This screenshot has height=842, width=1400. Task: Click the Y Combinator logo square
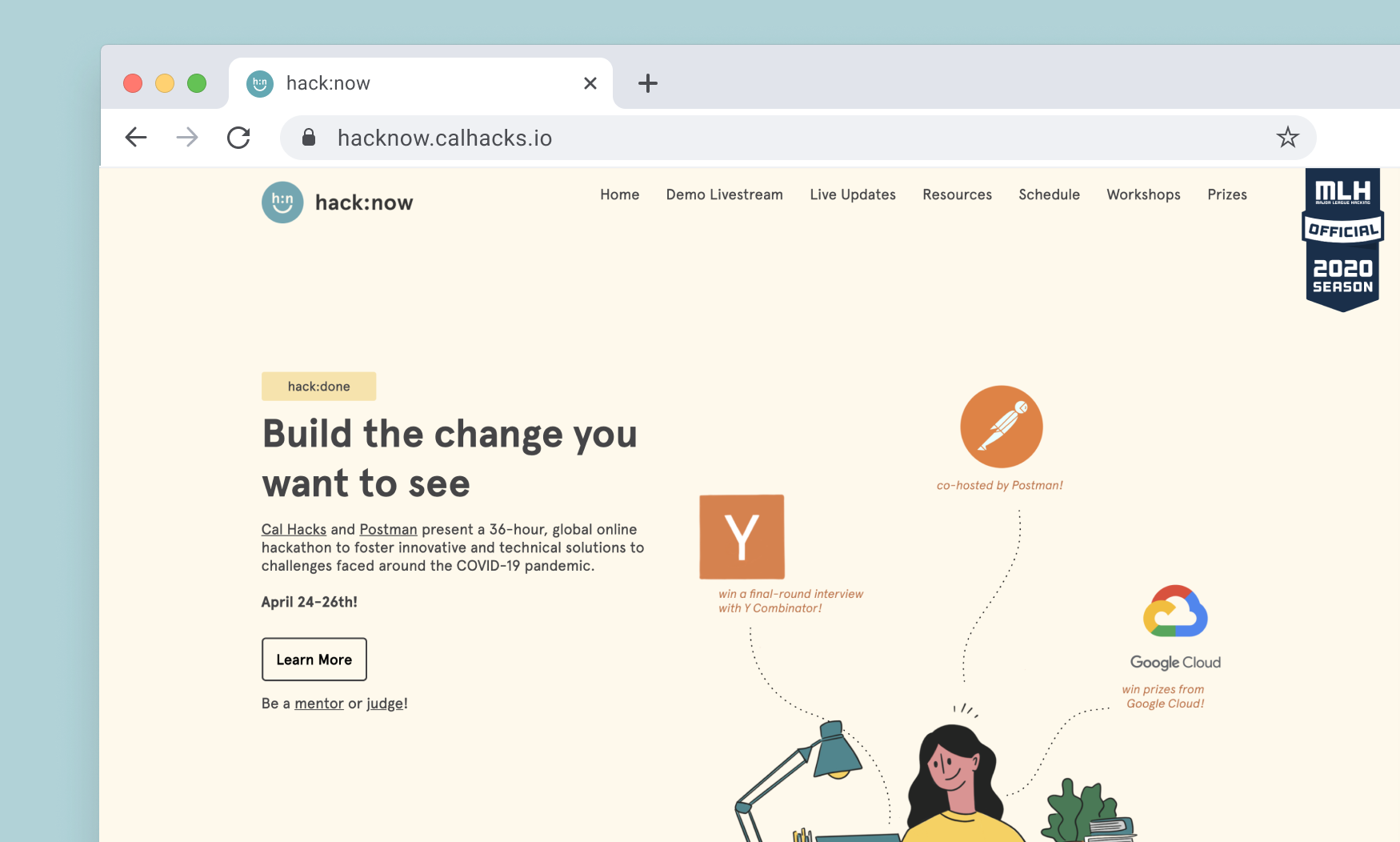[742, 536]
